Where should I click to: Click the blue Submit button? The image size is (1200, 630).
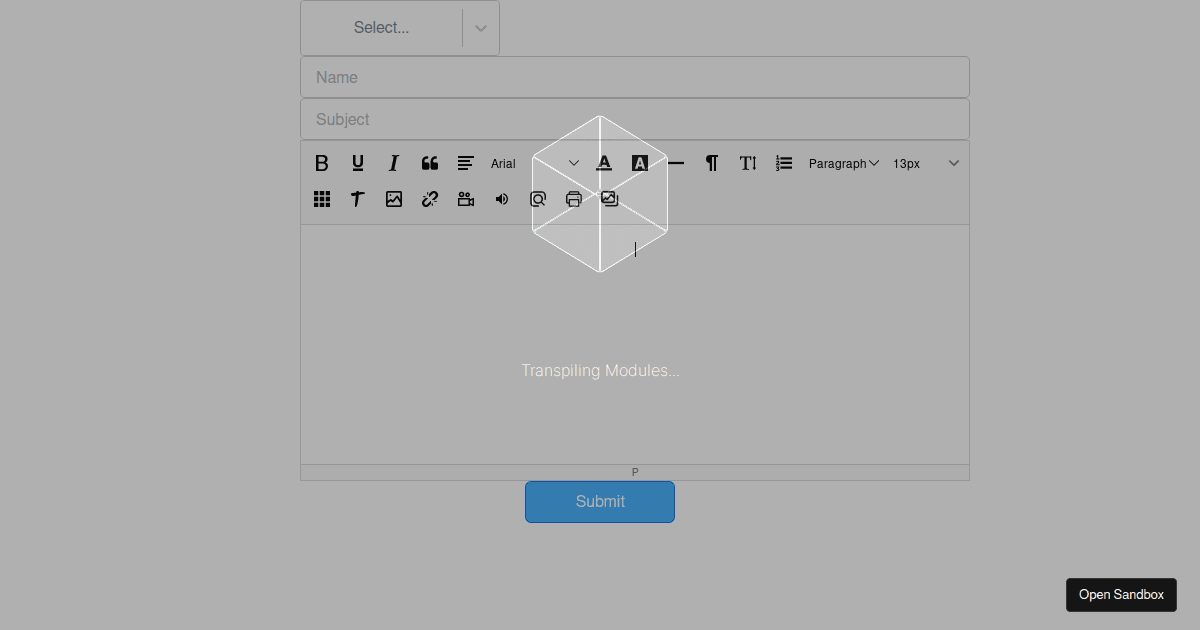(600, 502)
